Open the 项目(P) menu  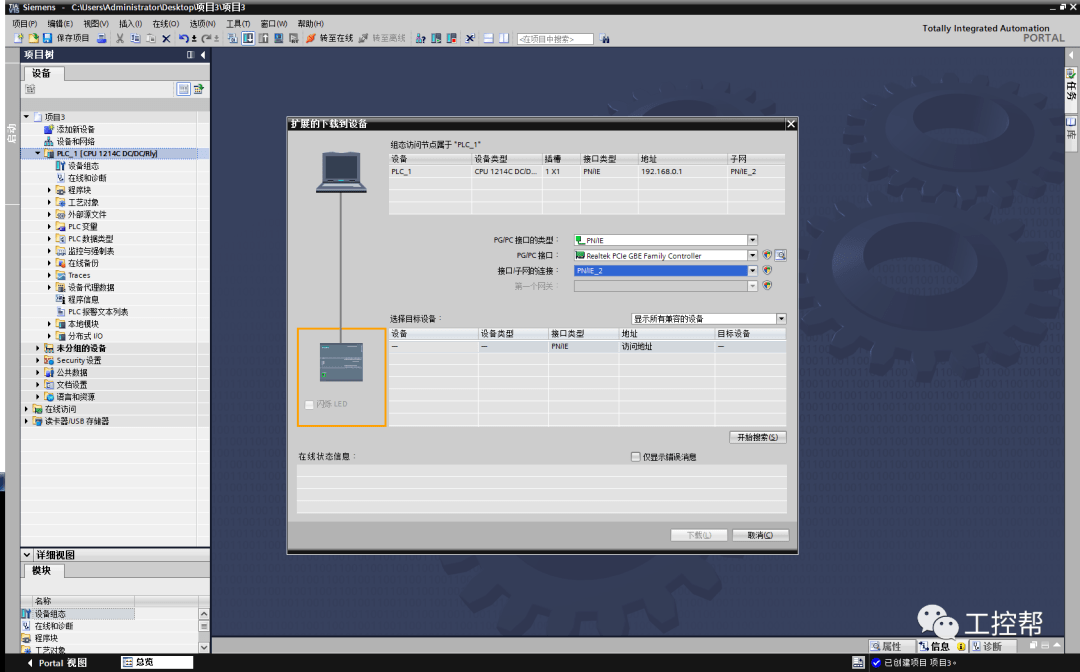(x=25, y=23)
